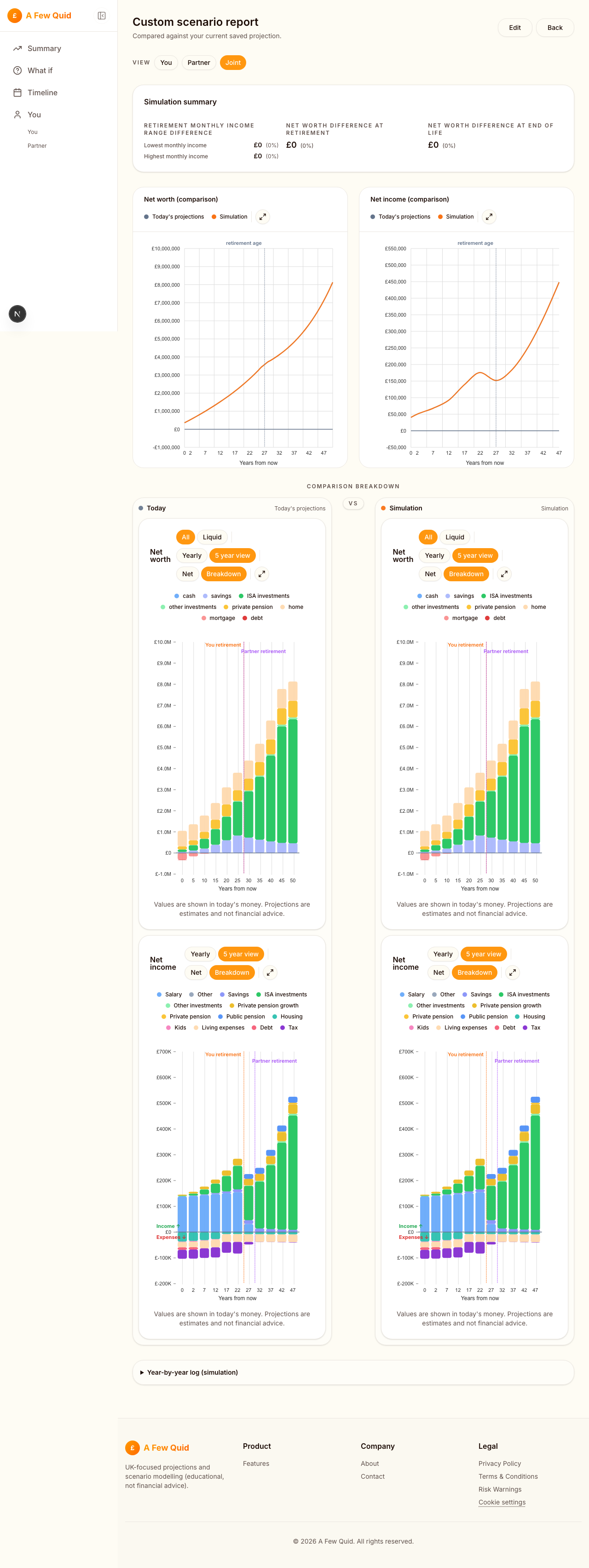The width and height of the screenshot is (589, 1568).
Task: Switch Today's net worth view to Liquid
Action: coord(211,537)
